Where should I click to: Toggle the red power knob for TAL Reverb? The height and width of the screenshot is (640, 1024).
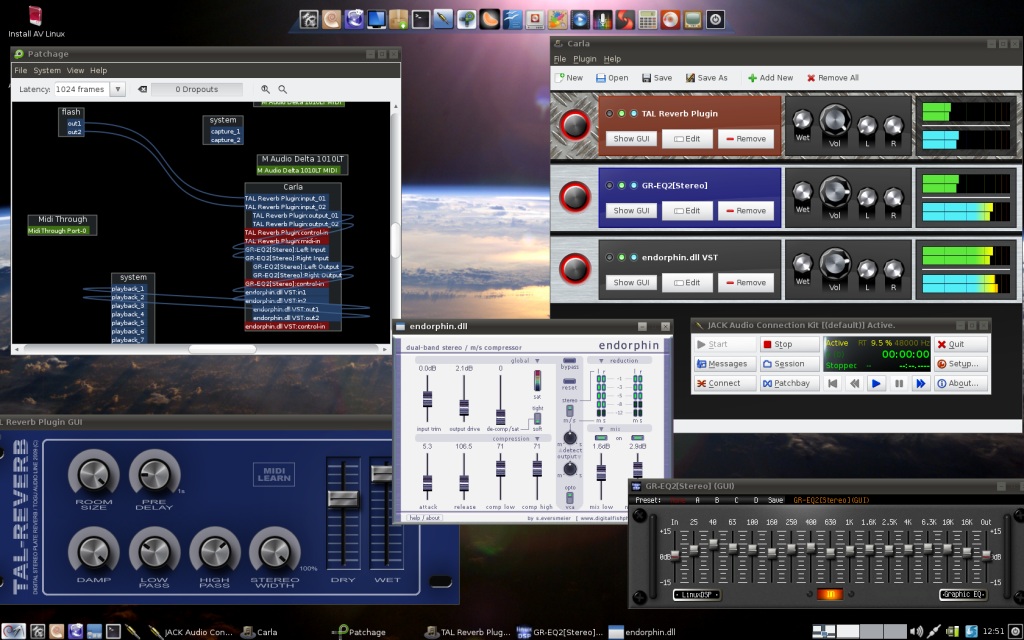575,125
